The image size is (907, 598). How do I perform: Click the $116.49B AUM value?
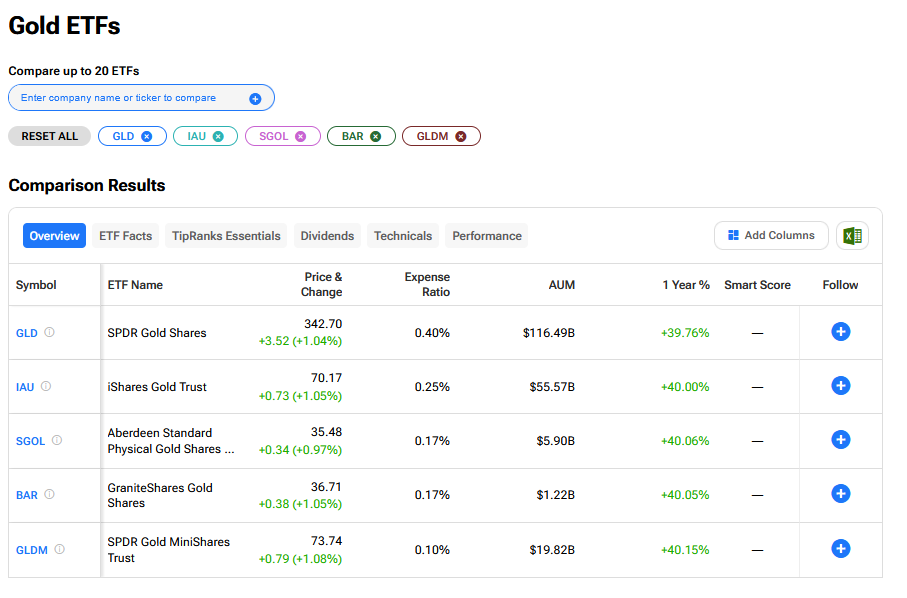click(549, 333)
